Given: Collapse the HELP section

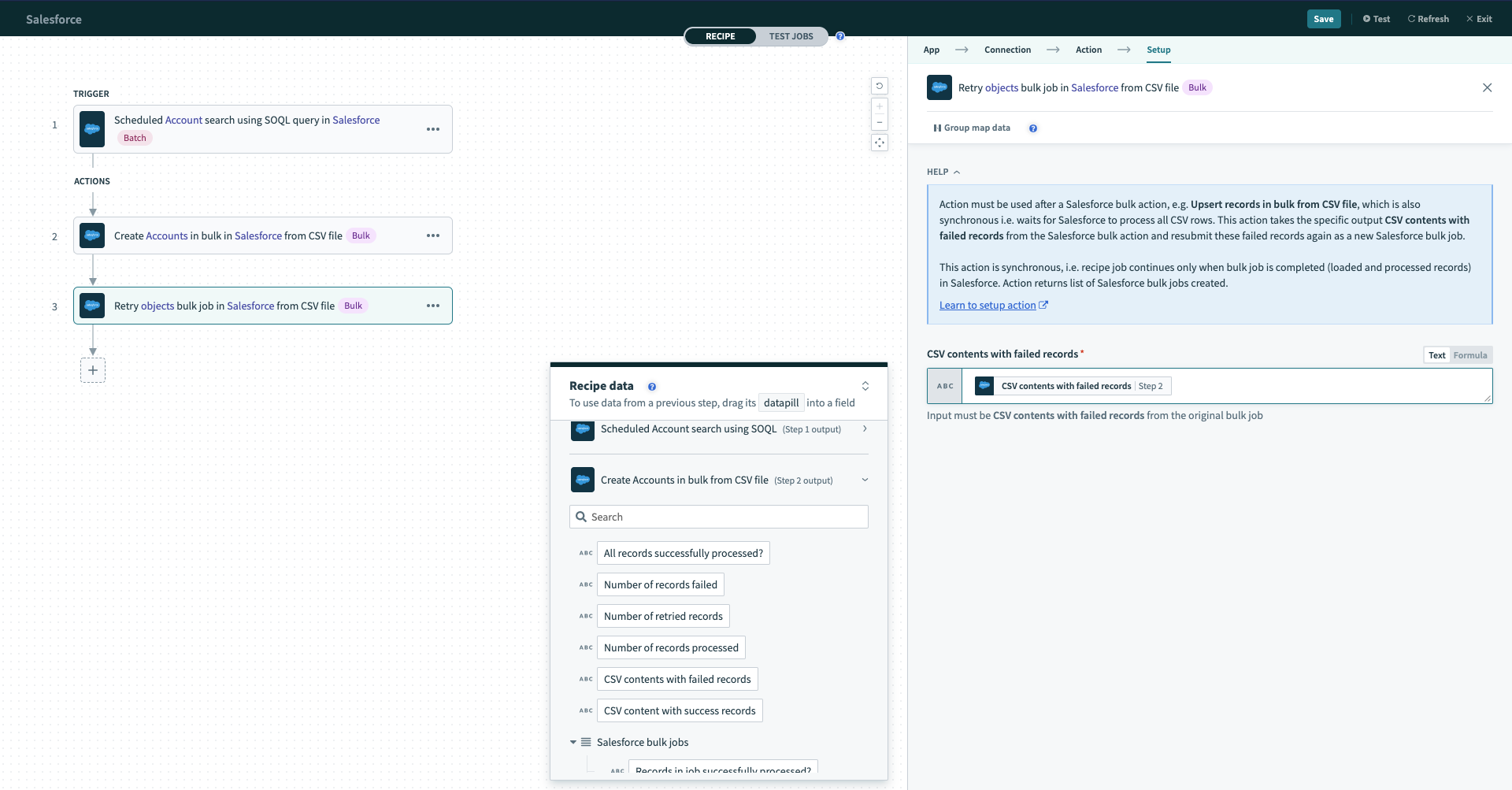Looking at the screenshot, I should tap(956, 172).
